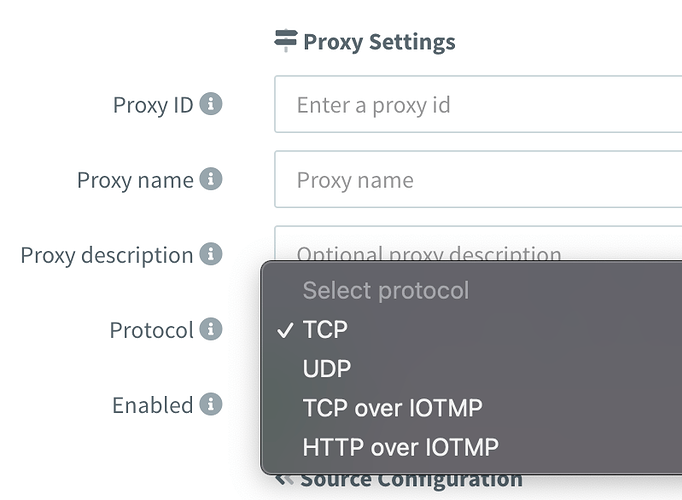Viewport: 682px width, 500px height.
Task: Click the info icon next to Enabled
Action: (210, 404)
